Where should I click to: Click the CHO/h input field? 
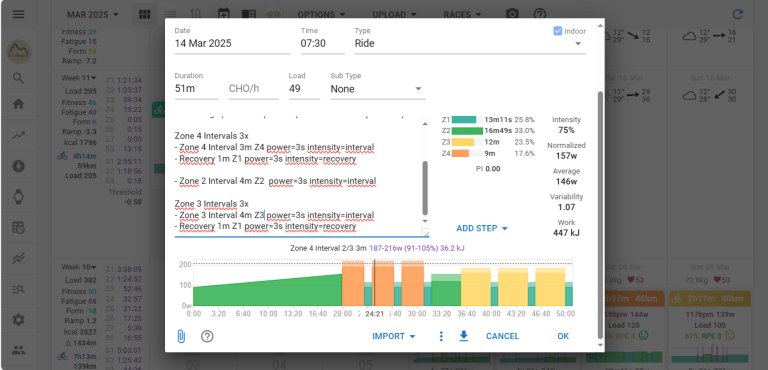254,89
